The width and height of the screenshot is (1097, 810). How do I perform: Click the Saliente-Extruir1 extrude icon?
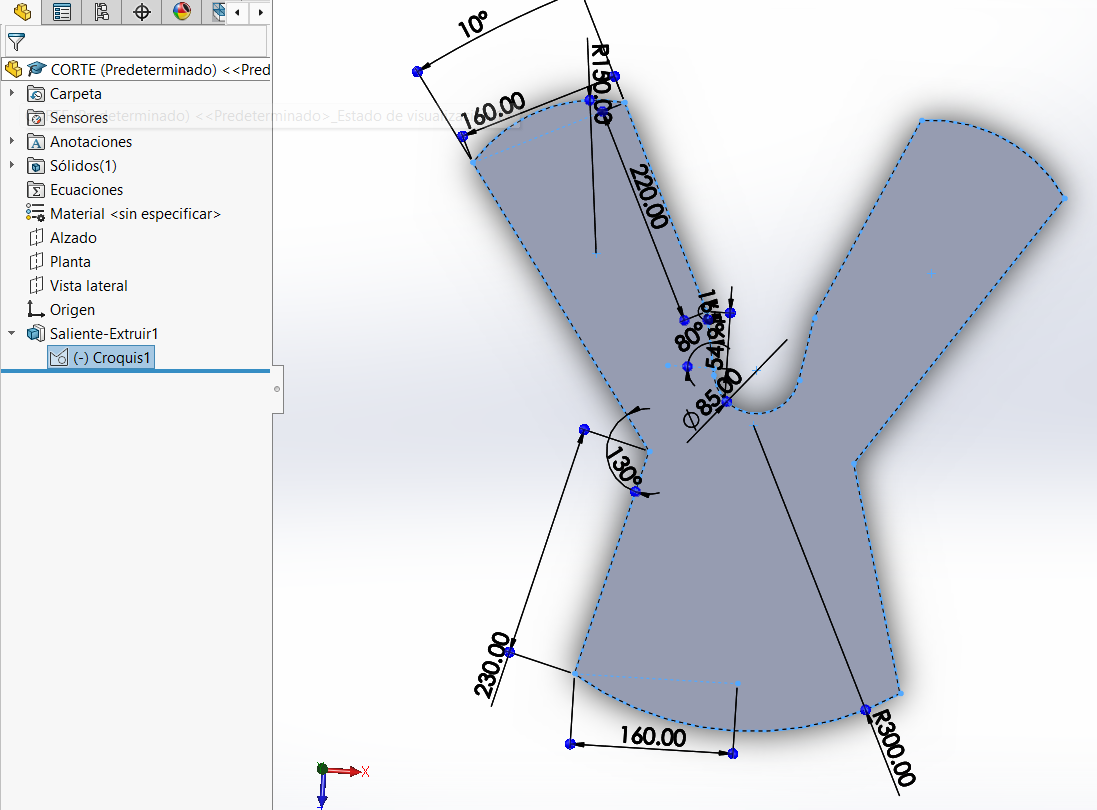36,334
